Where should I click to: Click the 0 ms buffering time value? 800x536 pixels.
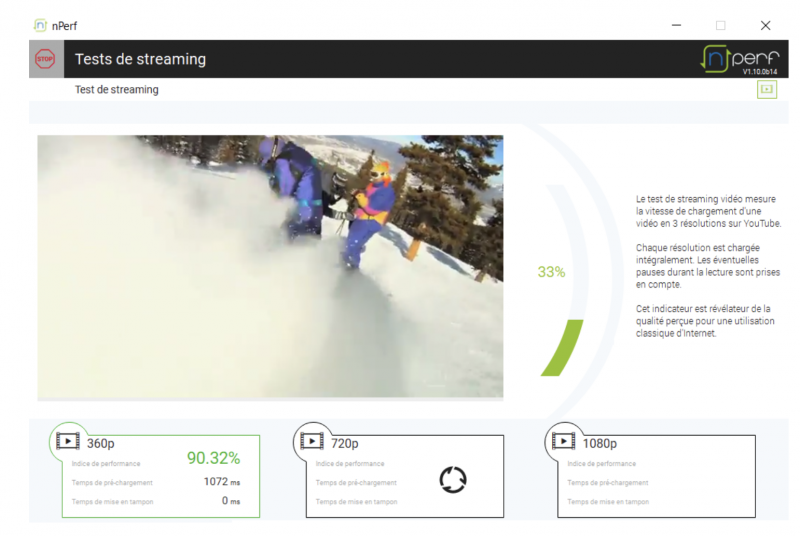click(x=231, y=501)
